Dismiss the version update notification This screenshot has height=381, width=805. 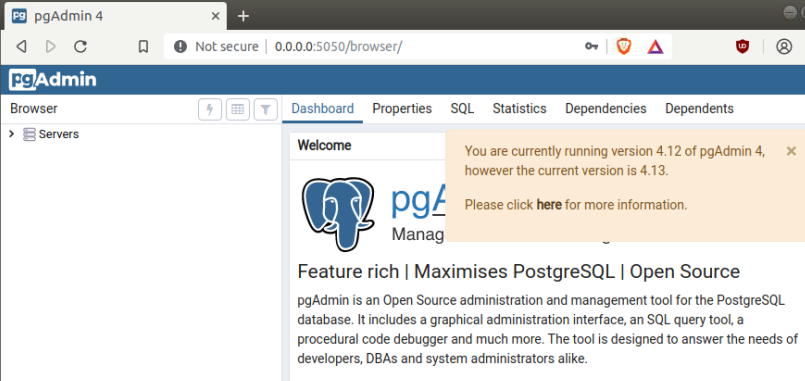pos(791,151)
